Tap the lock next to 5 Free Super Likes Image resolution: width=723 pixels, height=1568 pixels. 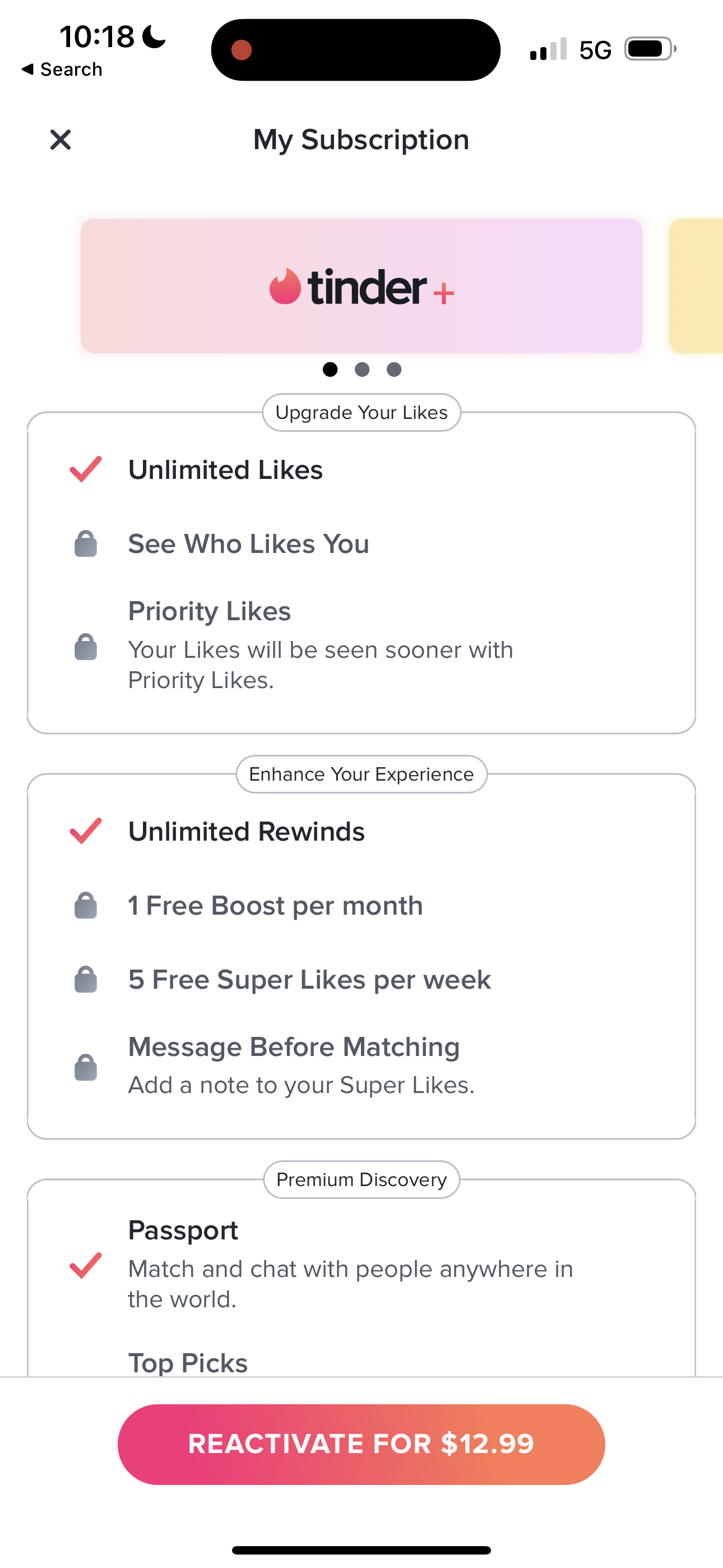(86, 979)
